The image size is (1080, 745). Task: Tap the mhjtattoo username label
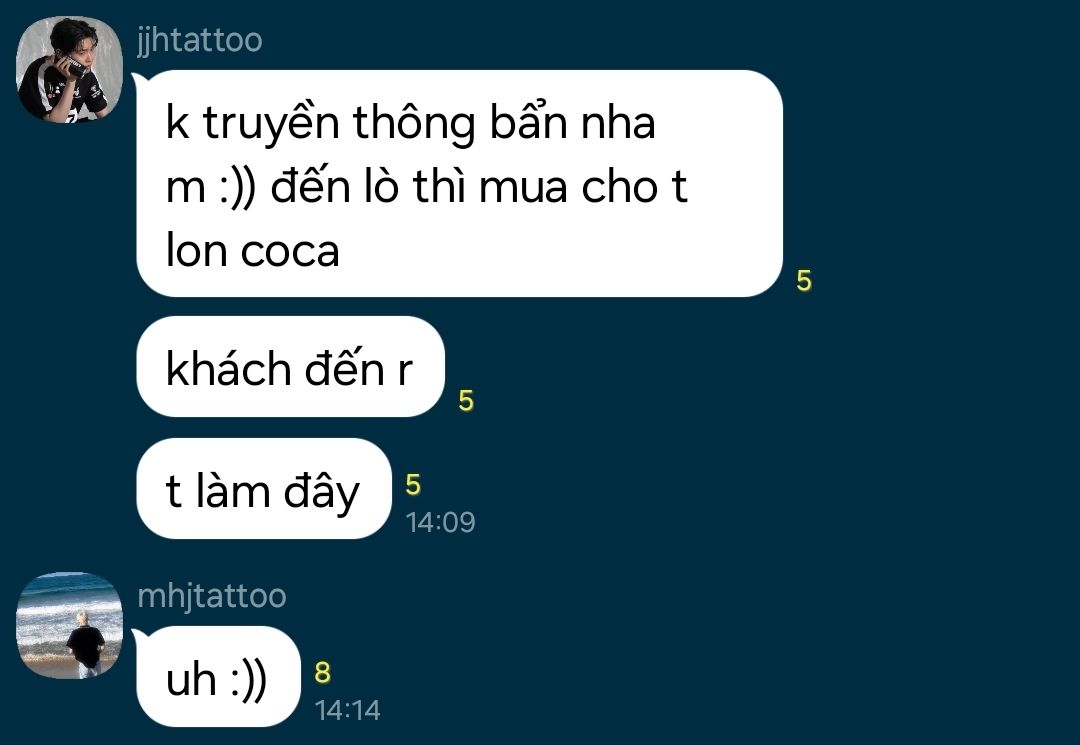211,596
